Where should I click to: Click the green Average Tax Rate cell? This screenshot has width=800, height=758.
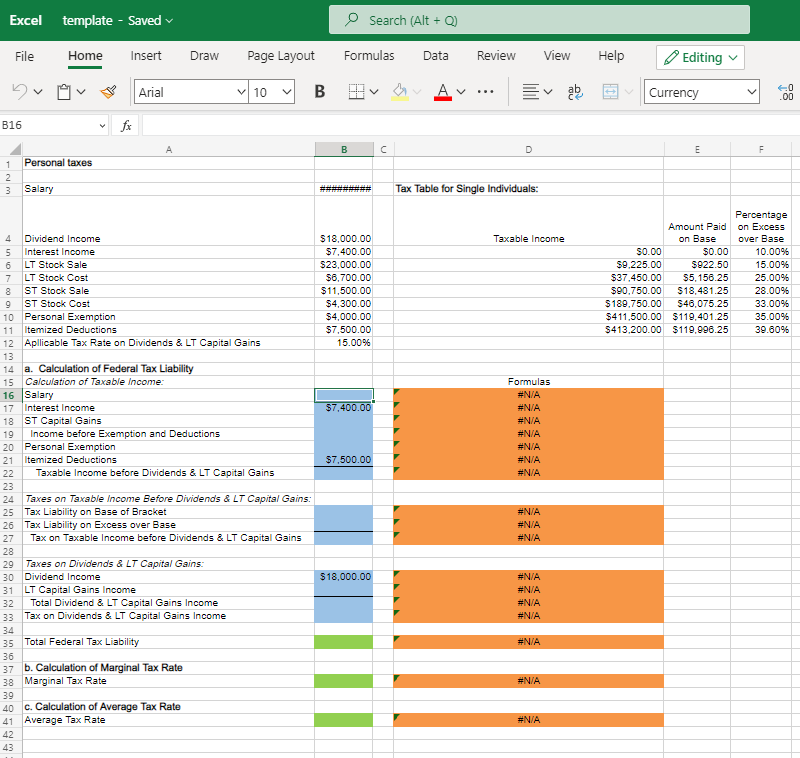click(x=344, y=720)
